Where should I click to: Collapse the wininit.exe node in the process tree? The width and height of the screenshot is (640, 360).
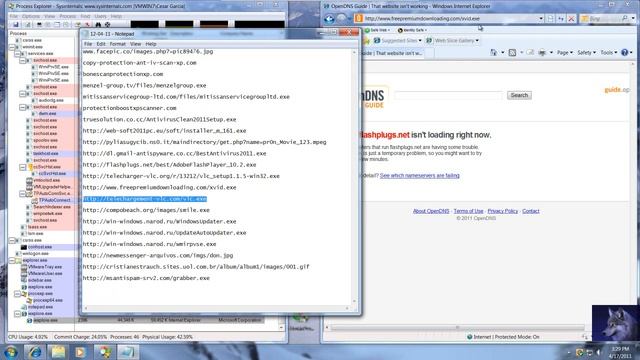(x=12, y=47)
